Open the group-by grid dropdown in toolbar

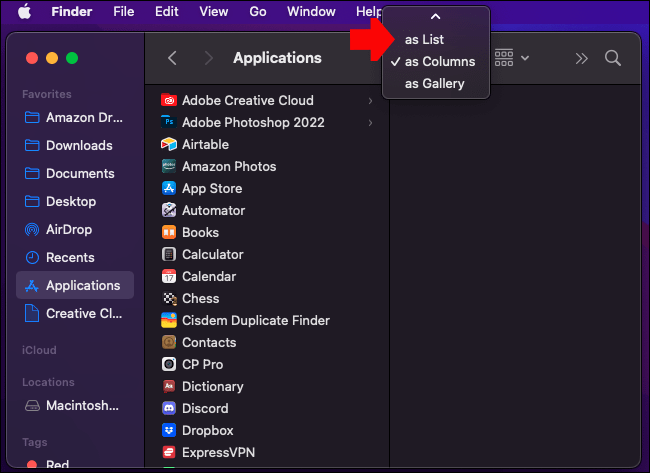pos(511,58)
